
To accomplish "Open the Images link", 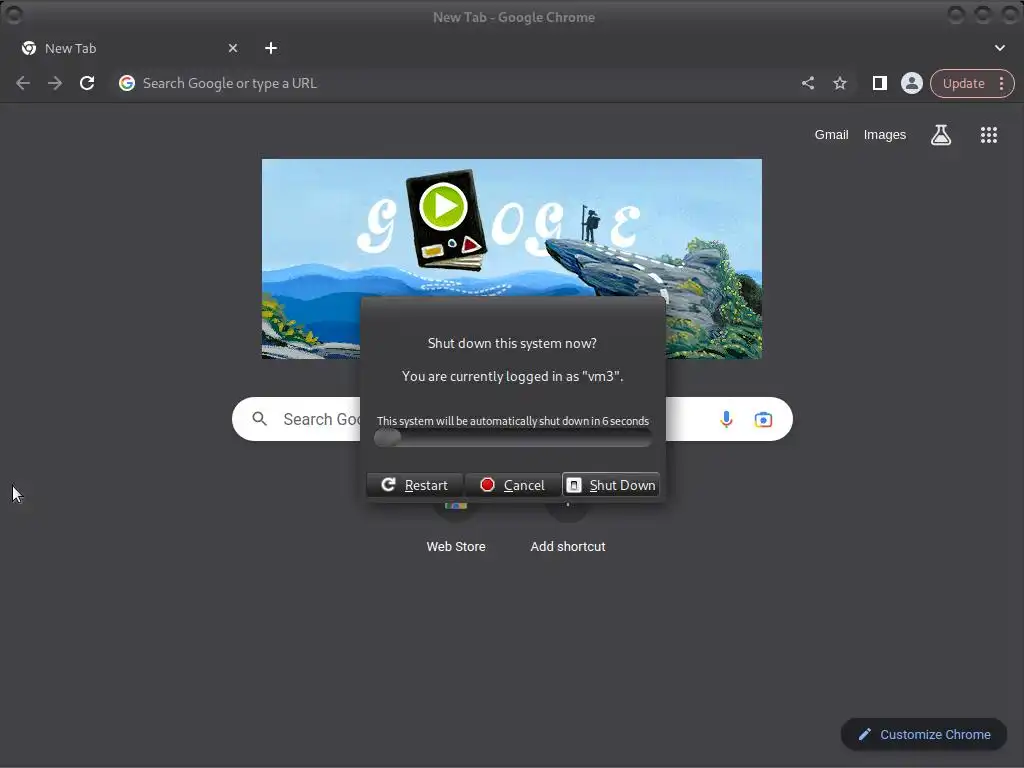I will tap(884, 135).
